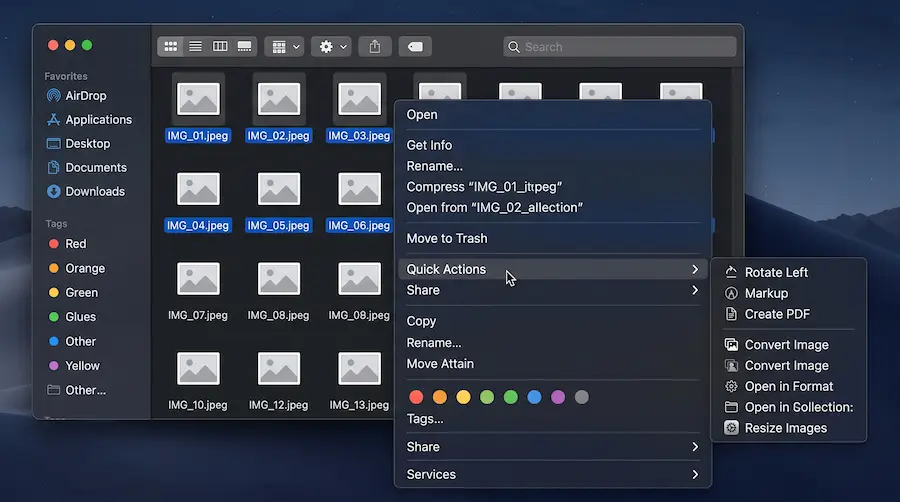The width and height of the screenshot is (900, 502).
Task: Open the gear action menu
Action: point(332,46)
